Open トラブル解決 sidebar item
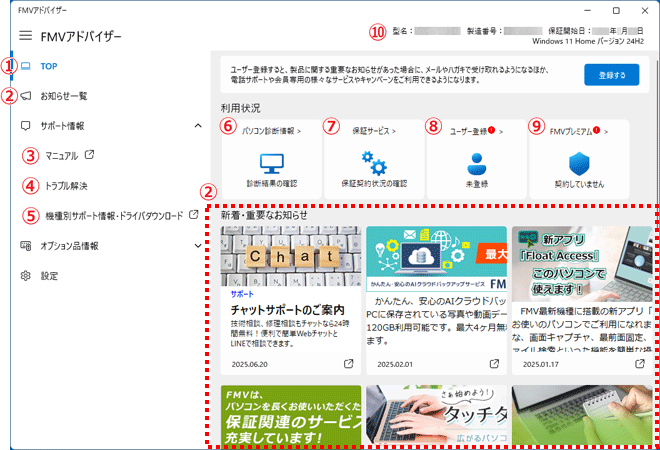 (x=66, y=186)
